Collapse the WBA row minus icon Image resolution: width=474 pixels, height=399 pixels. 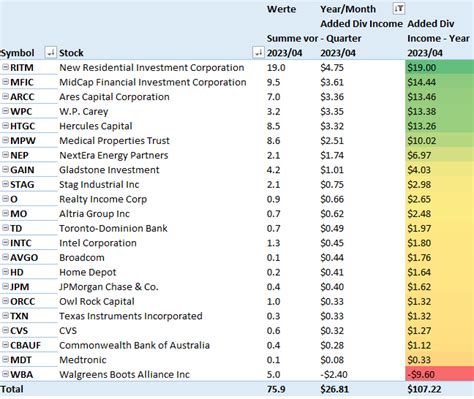click(x=5, y=374)
